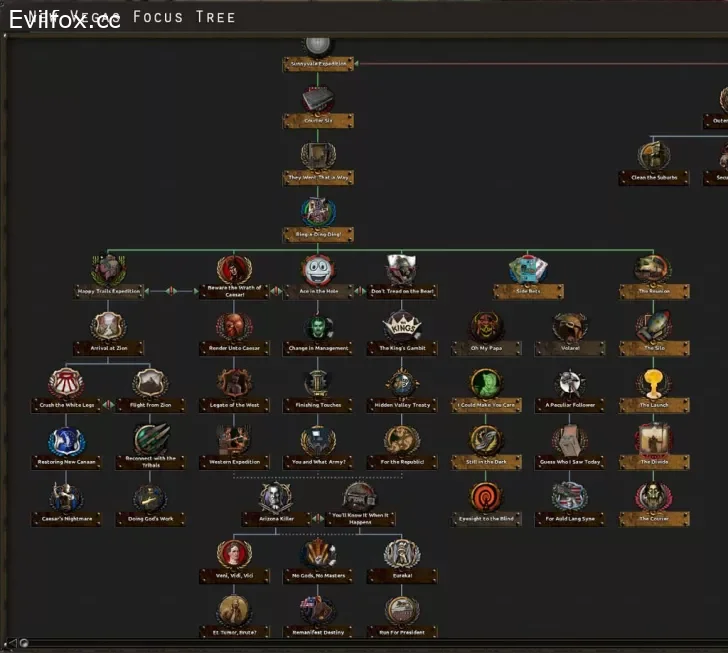
Task: Click the Ring-a-Ding-Ding! focus label
Action: click(318, 235)
